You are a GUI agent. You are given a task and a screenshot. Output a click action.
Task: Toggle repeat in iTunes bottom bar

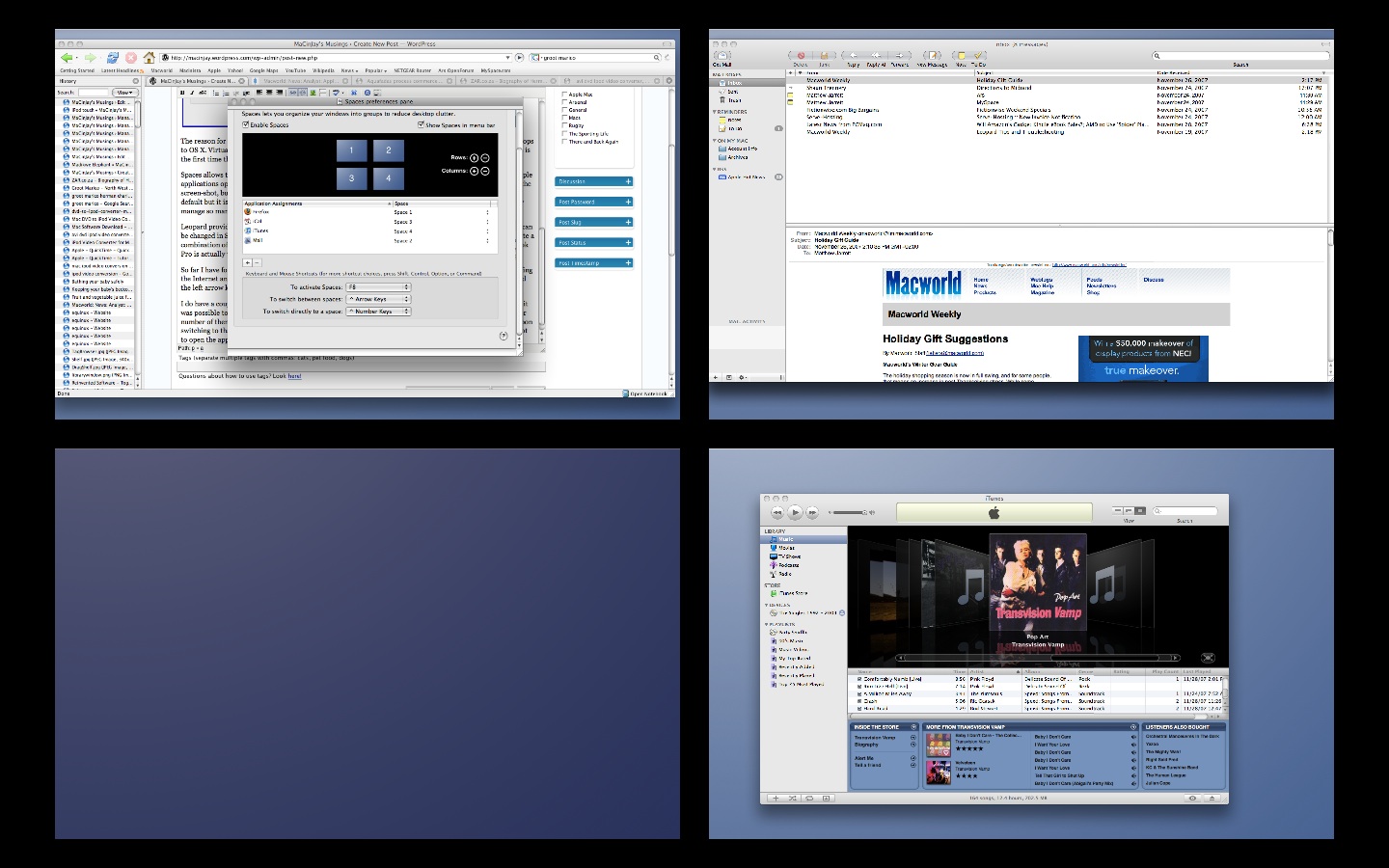point(809,799)
